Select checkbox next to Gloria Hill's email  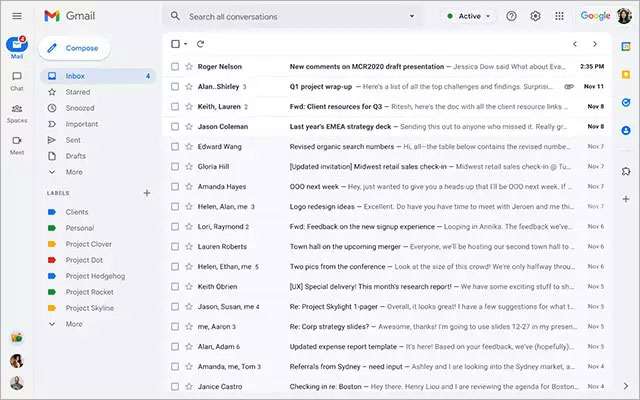pyautogui.click(x=175, y=166)
